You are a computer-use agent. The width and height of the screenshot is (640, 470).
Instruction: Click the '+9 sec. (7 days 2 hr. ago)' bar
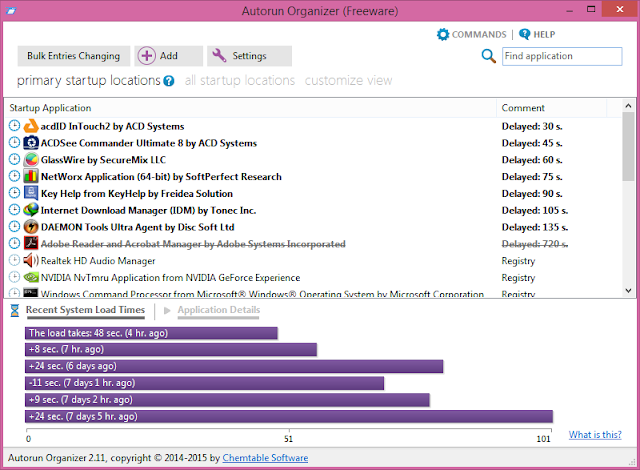(227, 399)
